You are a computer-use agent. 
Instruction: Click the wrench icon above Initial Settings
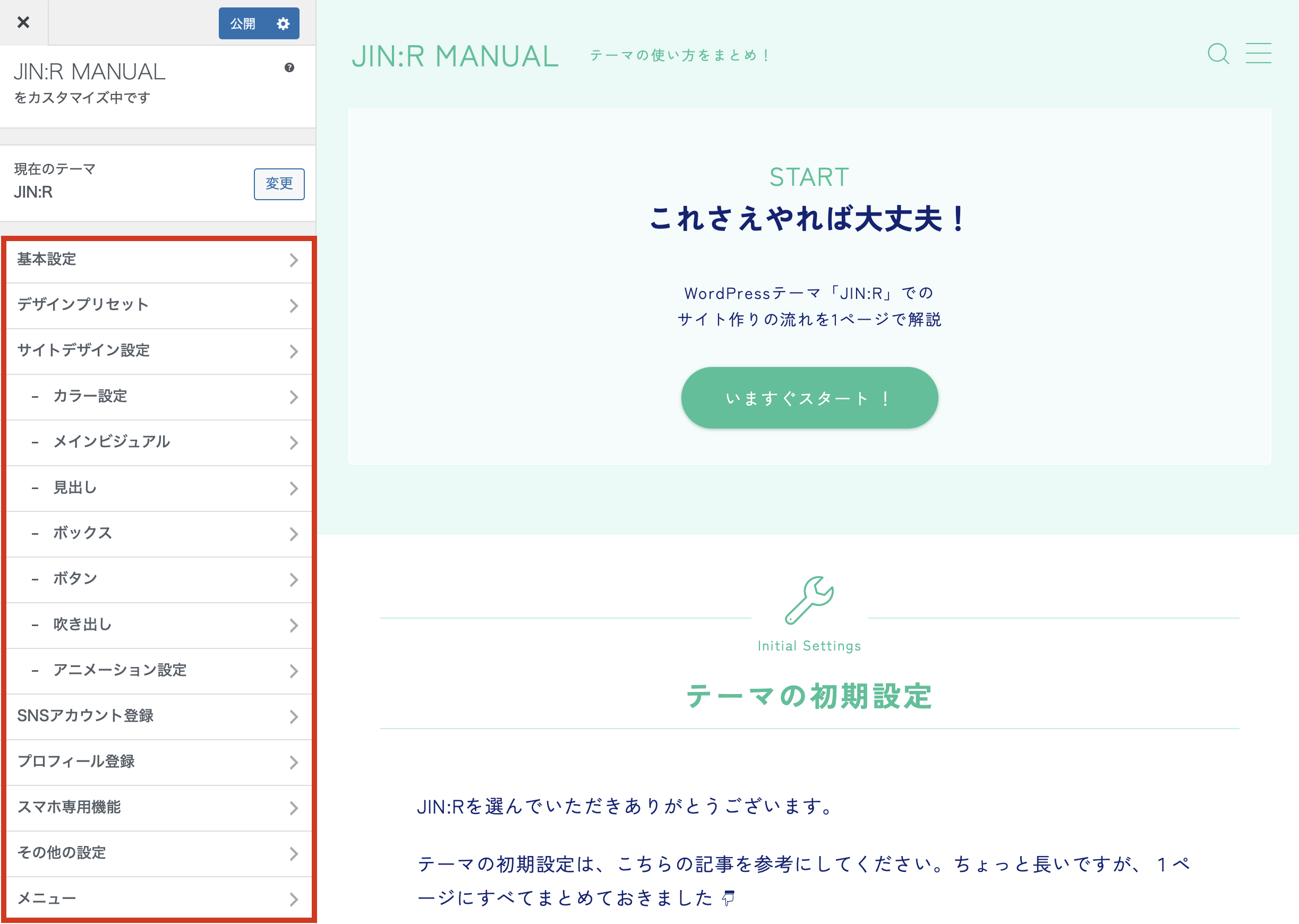coord(809,600)
